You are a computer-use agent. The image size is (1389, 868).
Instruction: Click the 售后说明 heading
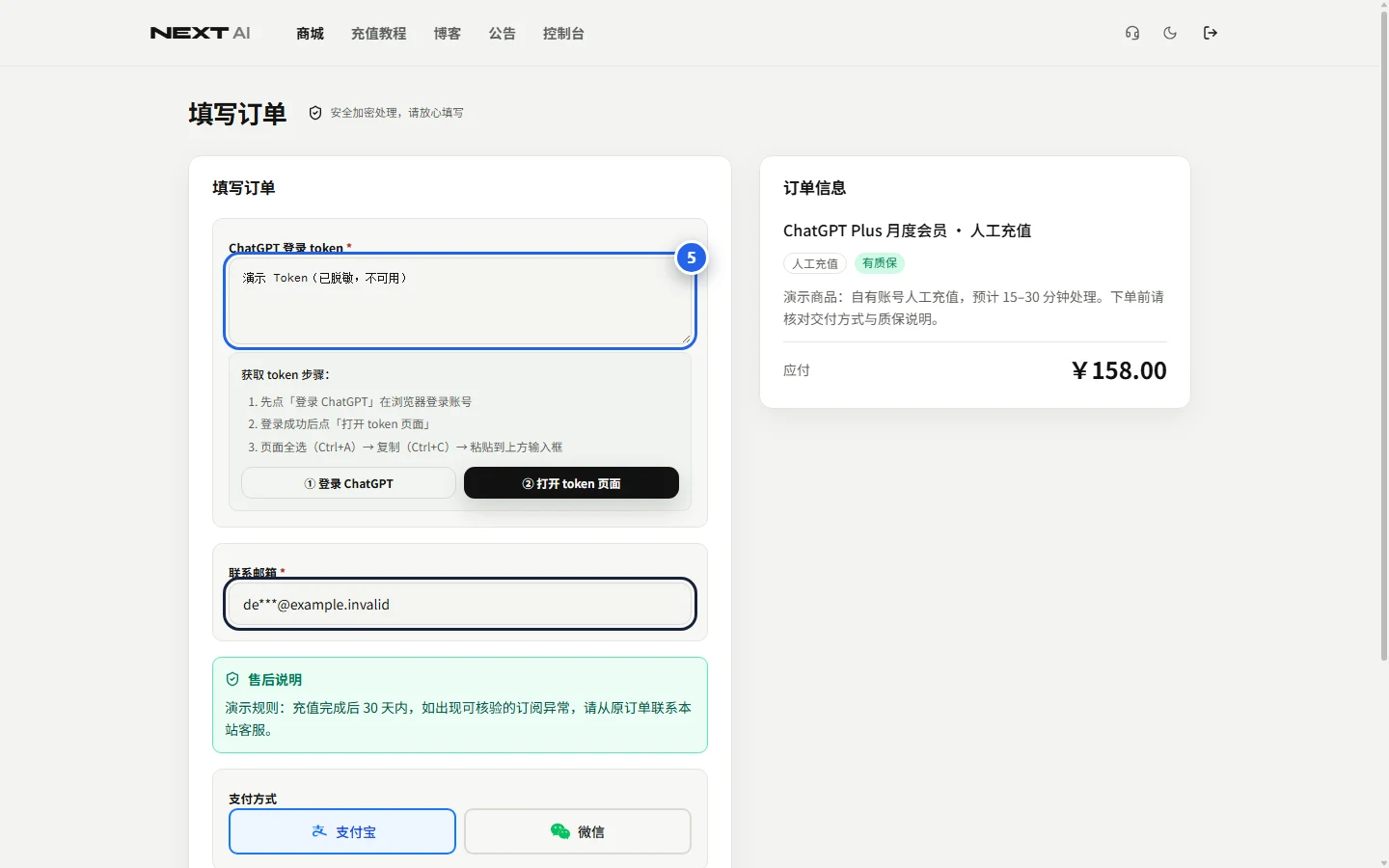[275, 680]
